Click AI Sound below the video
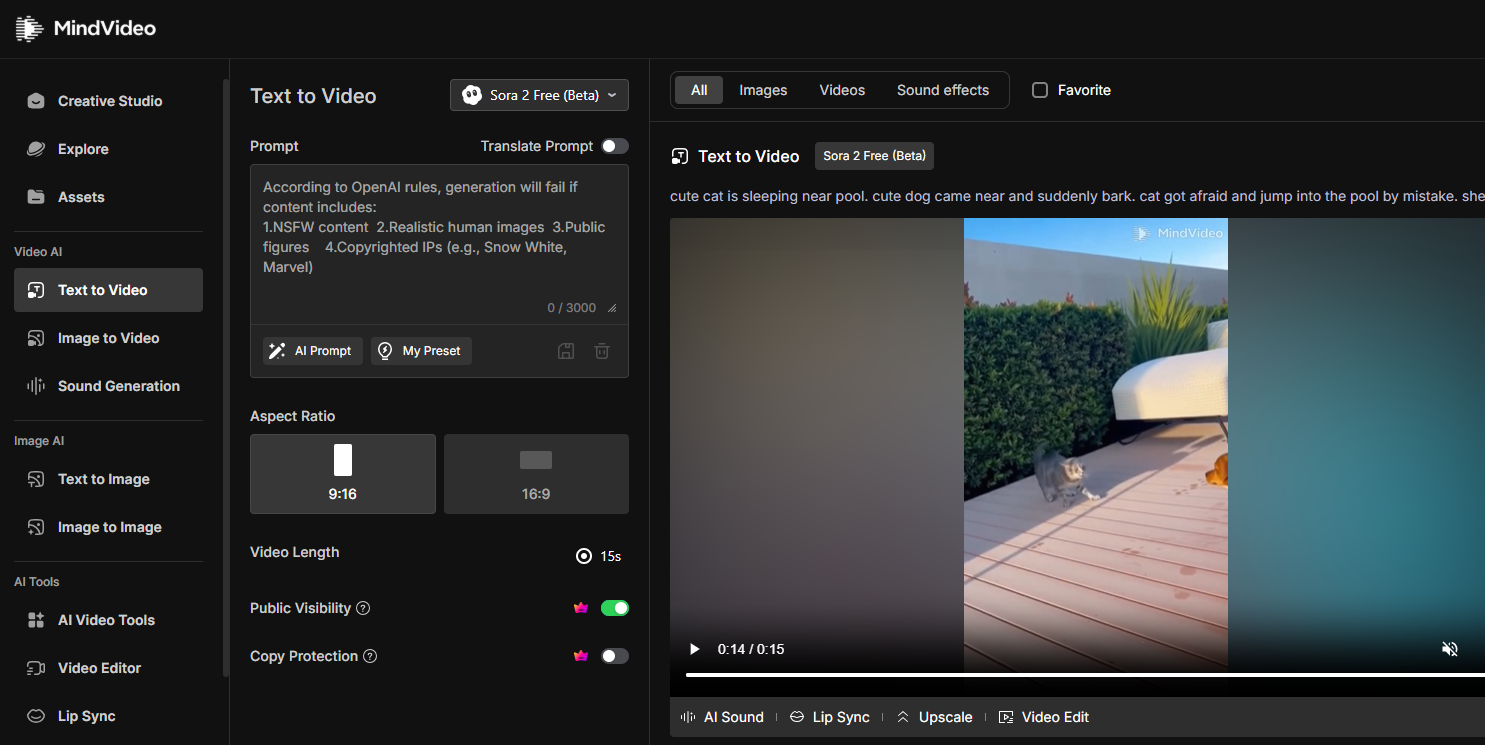This screenshot has height=745, width=1485. [x=722, y=717]
